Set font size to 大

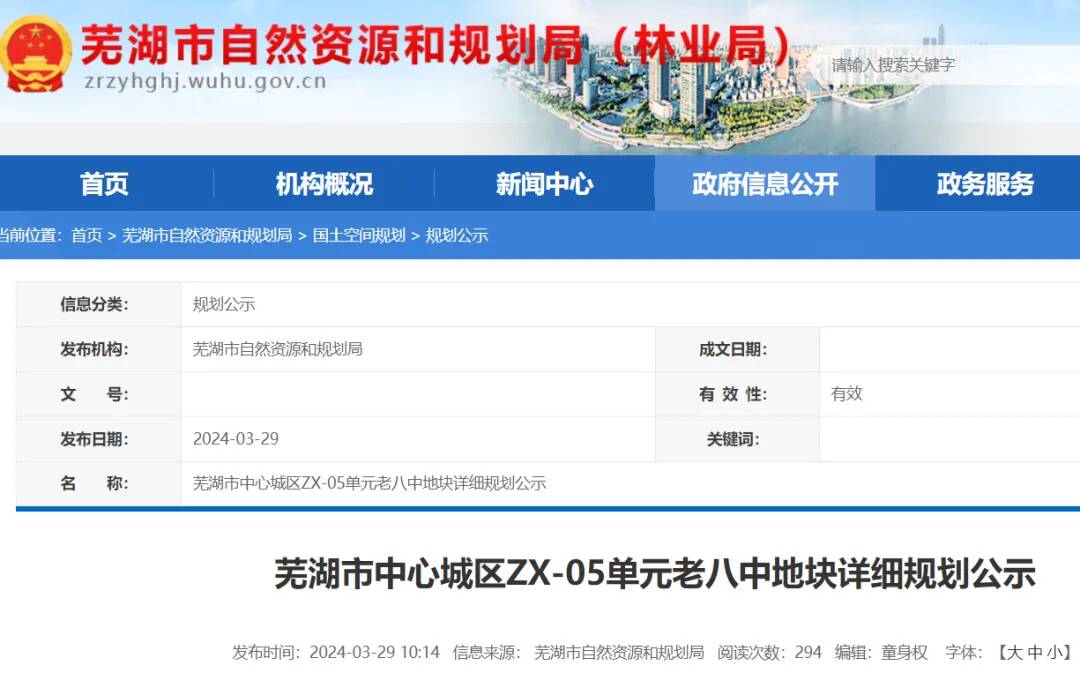1015,652
